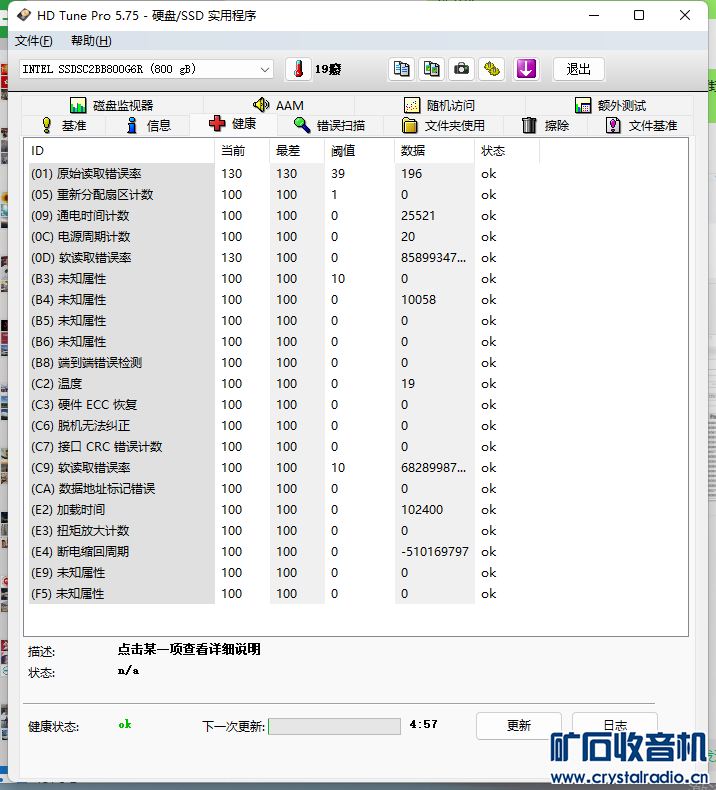Click the data value 25521
The height and width of the screenshot is (790, 716).
(x=418, y=216)
